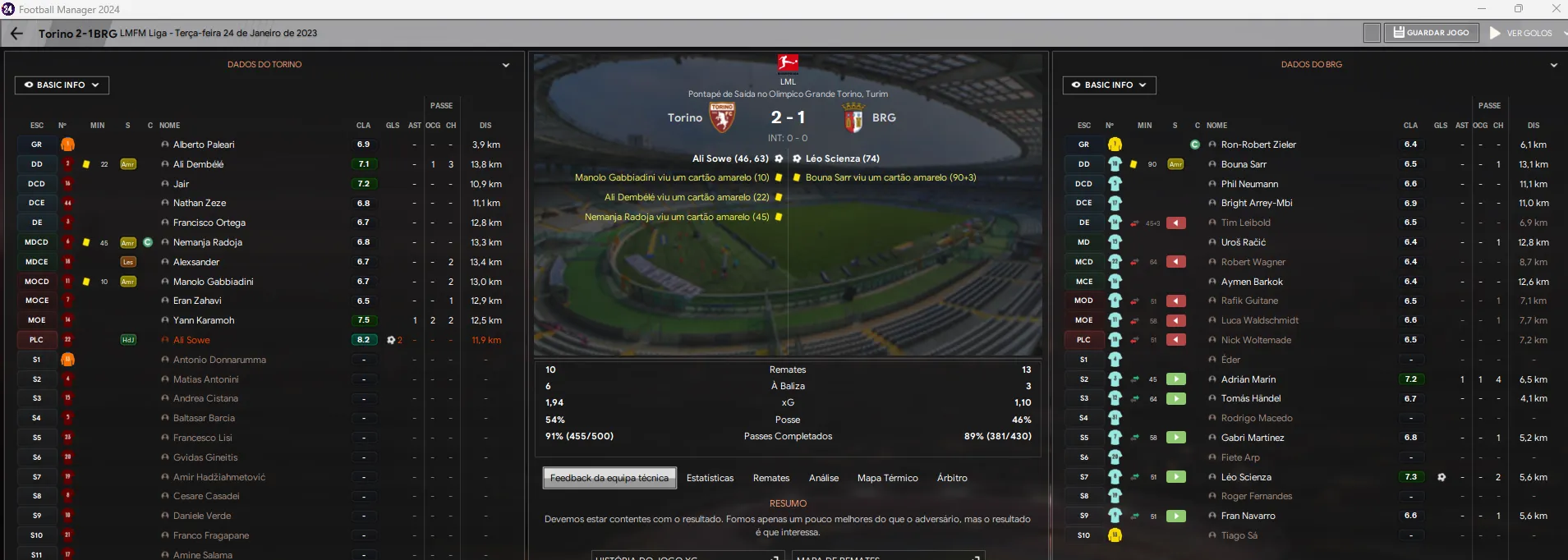The width and height of the screenshot is (1568, 560).
Task: Click the Bundesliga competition logo
Action: (x=788, y=63)
